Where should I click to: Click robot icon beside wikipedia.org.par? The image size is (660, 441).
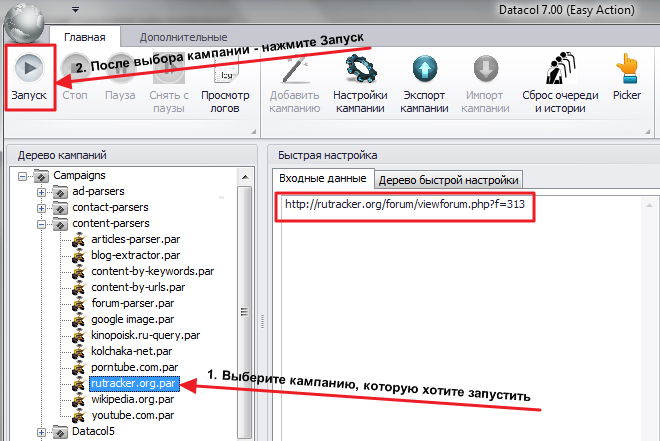tap(79, 400)
